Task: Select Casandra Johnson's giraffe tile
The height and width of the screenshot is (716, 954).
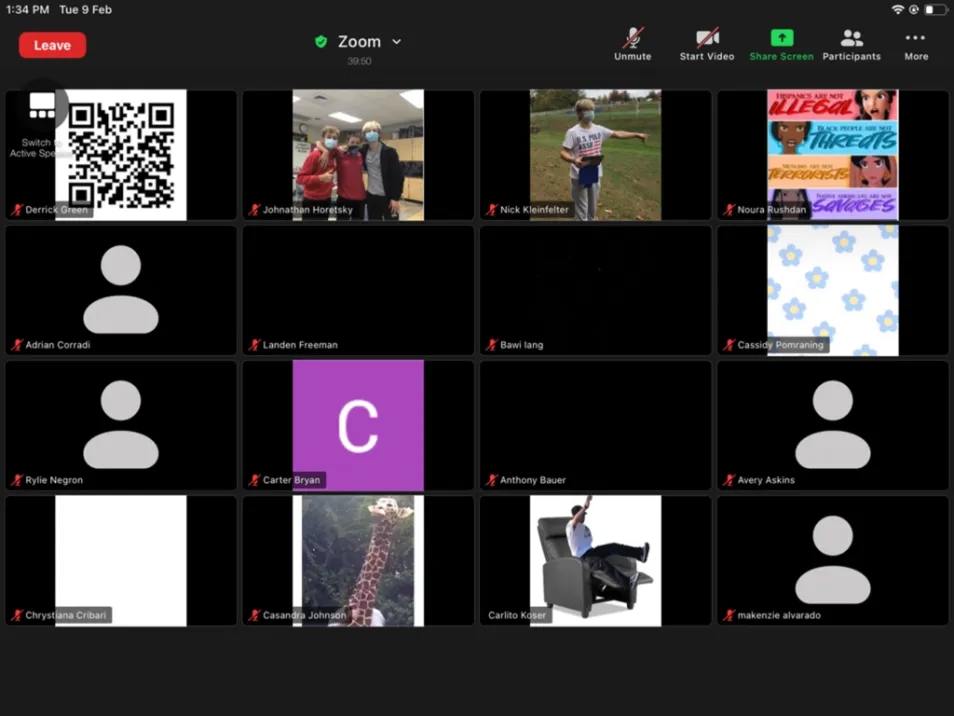Action: (x=358, y=558)
